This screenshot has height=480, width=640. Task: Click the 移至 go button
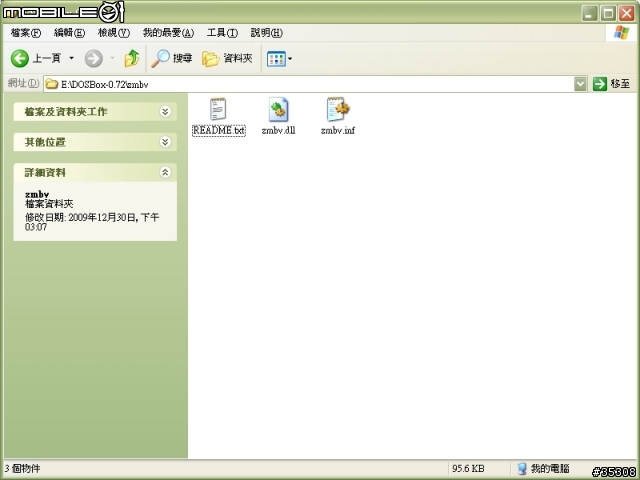[x=611, y=84]
